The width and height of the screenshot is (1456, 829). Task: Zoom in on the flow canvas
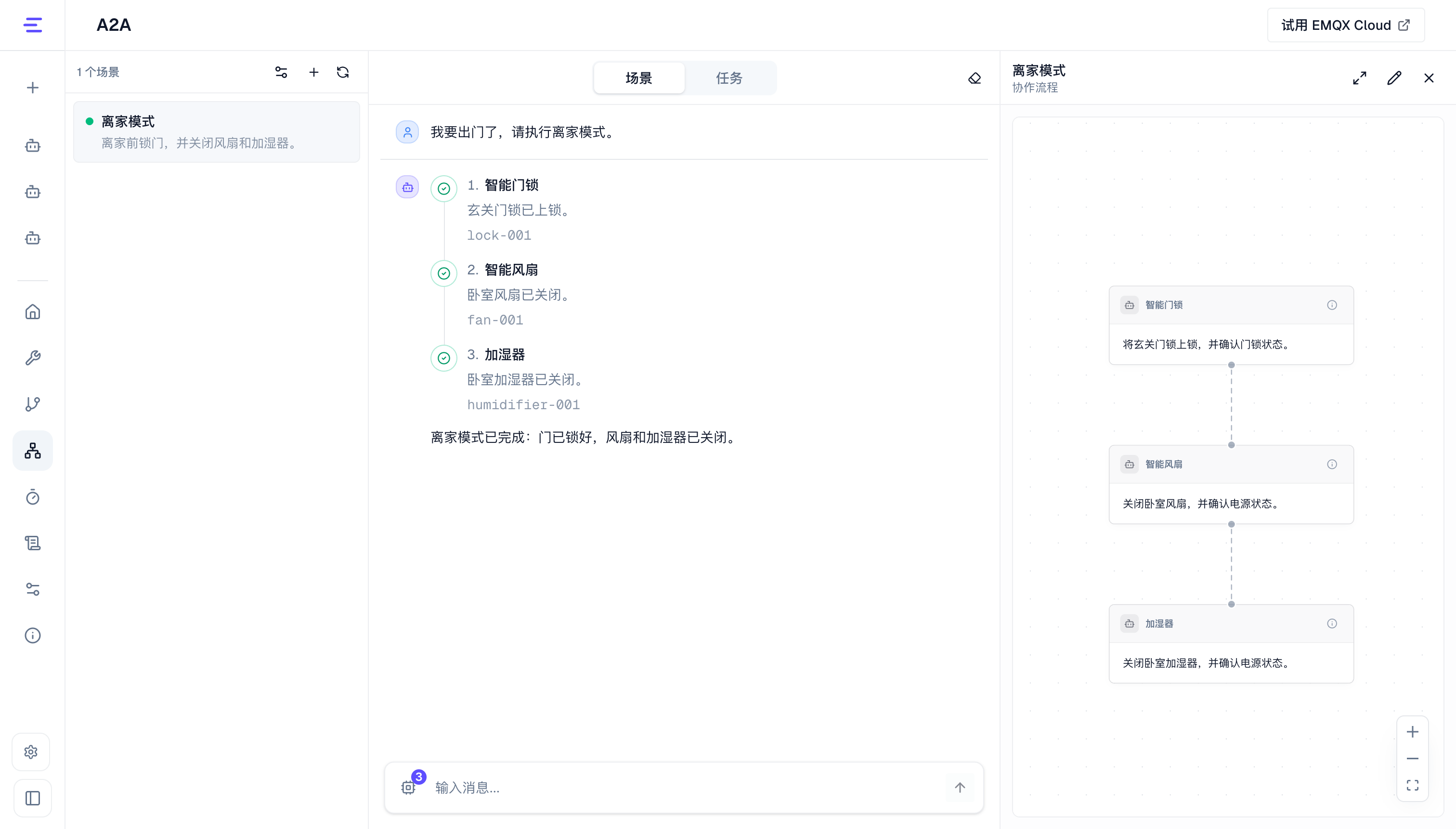(1413, 732)
